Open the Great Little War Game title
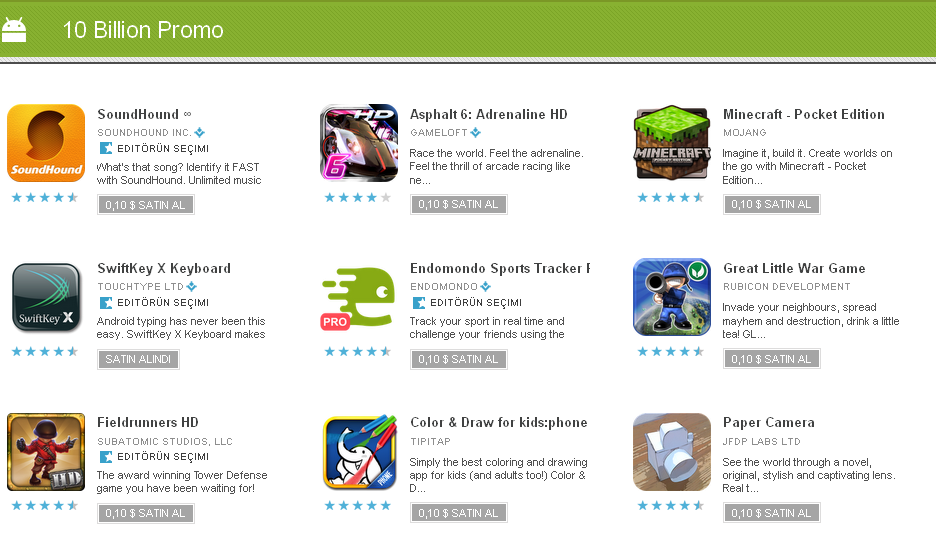This screenshot has width=936, height=535. (x=794, y=269)
